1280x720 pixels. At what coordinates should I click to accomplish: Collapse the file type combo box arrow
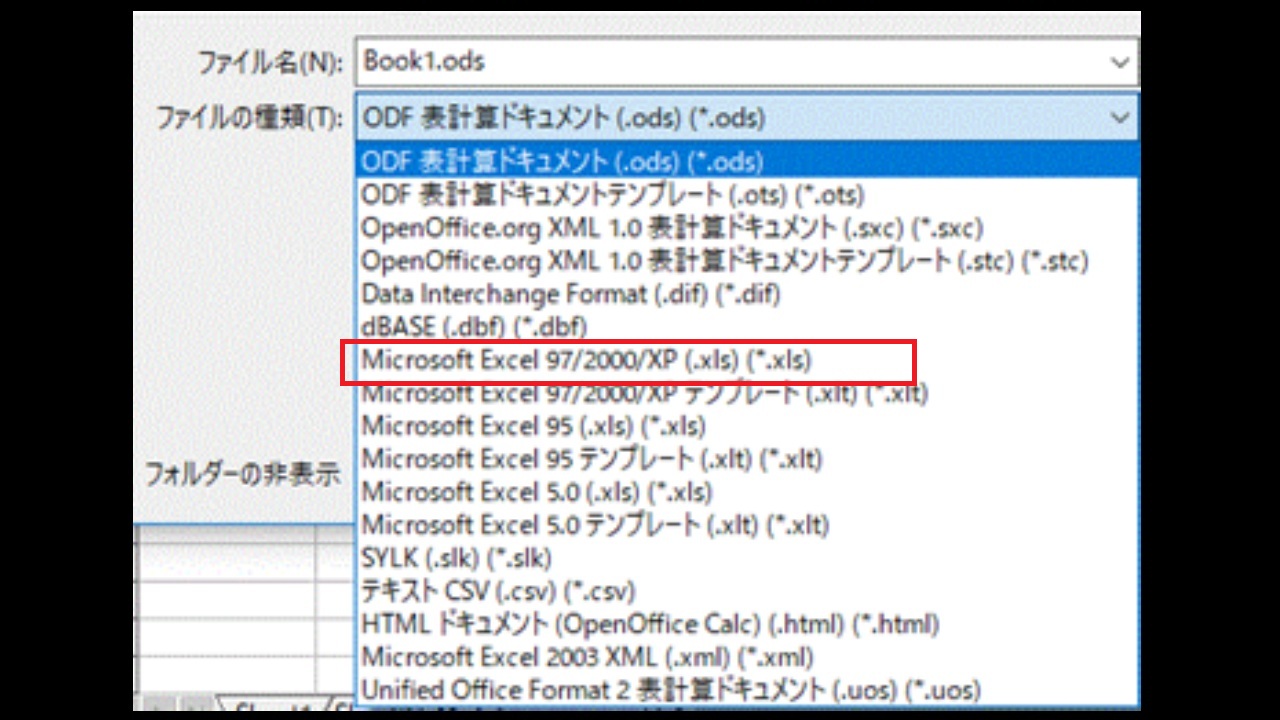click(x=1119, y=118)
